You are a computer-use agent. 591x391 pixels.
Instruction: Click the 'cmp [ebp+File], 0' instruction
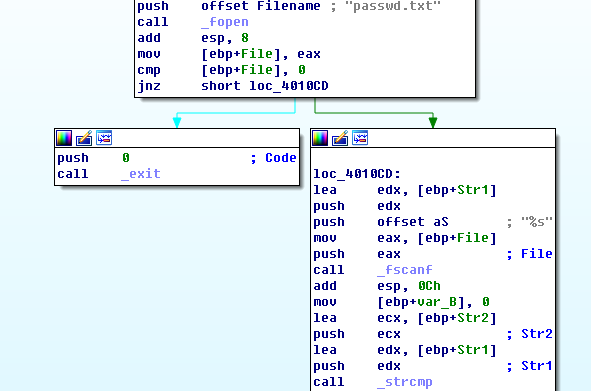(222, 70)
